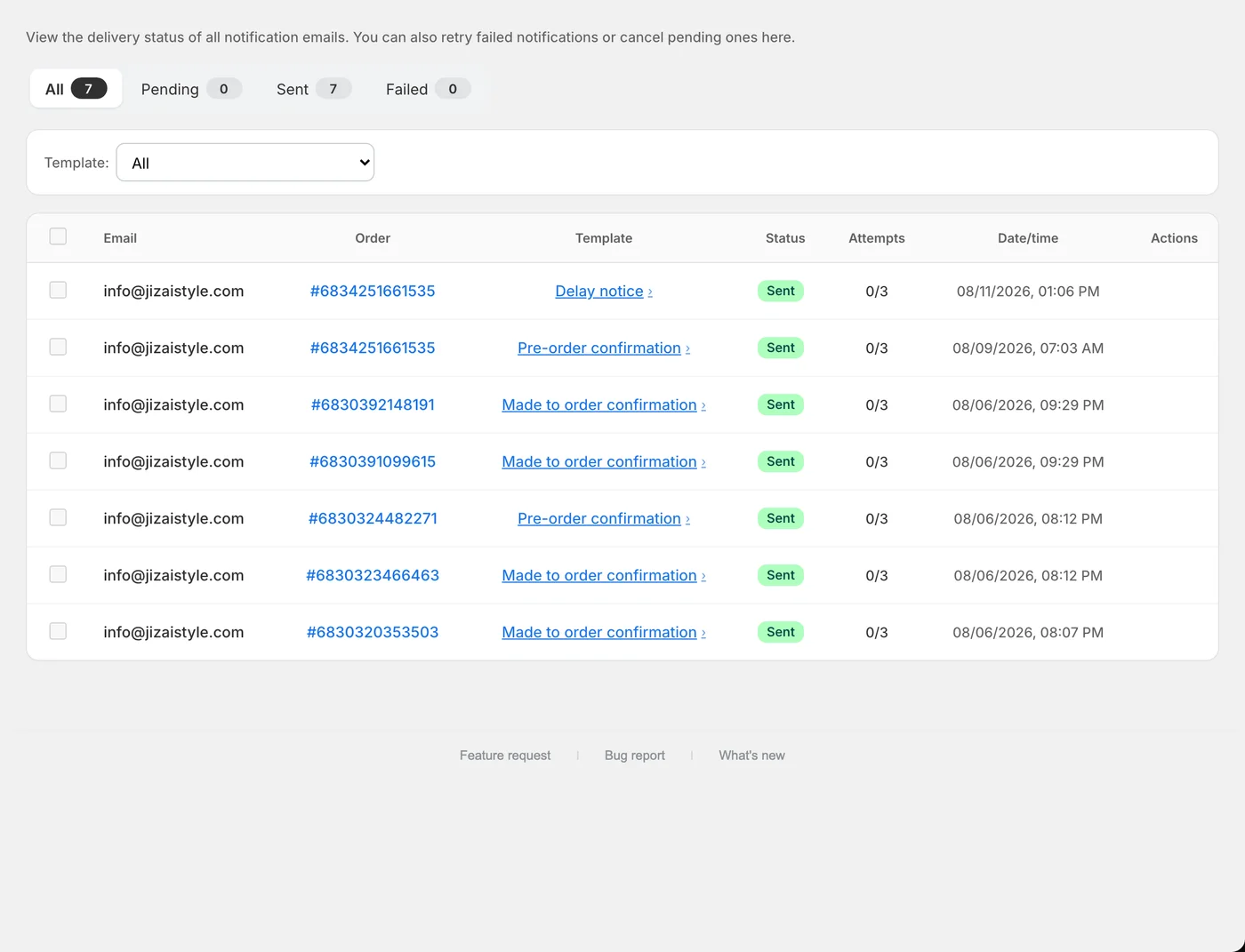Click the 0/3 attempts for order #6830392148191
The width and height of the screenshot is (1245, 952).
point(877,404)
